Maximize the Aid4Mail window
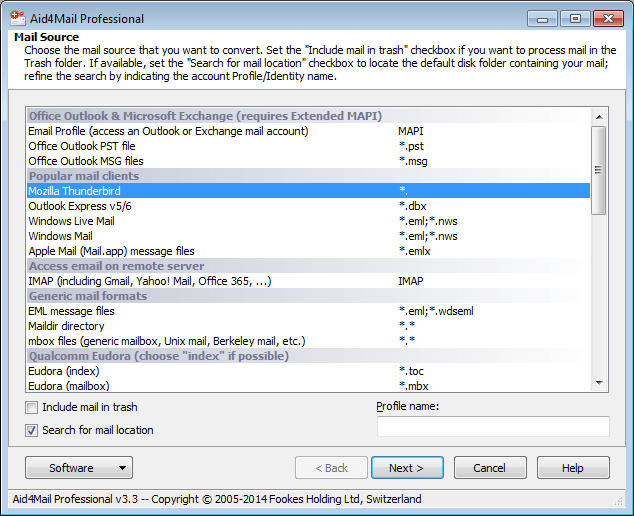This screenshot has width=634, height=516. [x=575, y=19]
